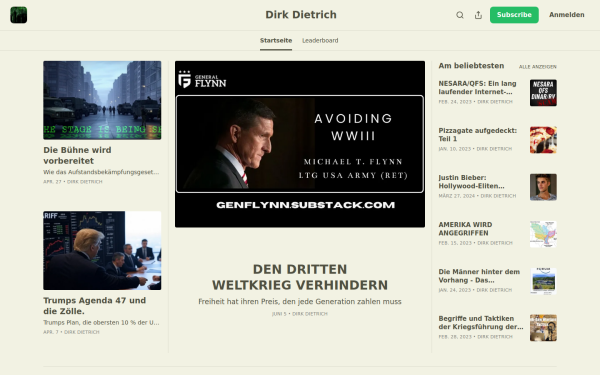The image size is (600, 375).
Task: Click the publication logo icon
Action: 18,15
